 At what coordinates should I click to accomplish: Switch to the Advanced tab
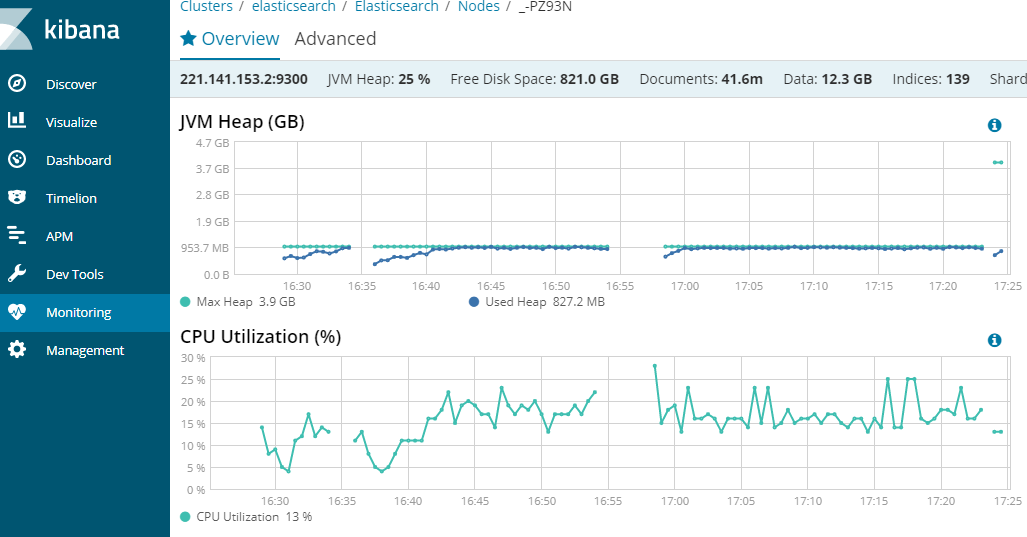pos(335,39)
